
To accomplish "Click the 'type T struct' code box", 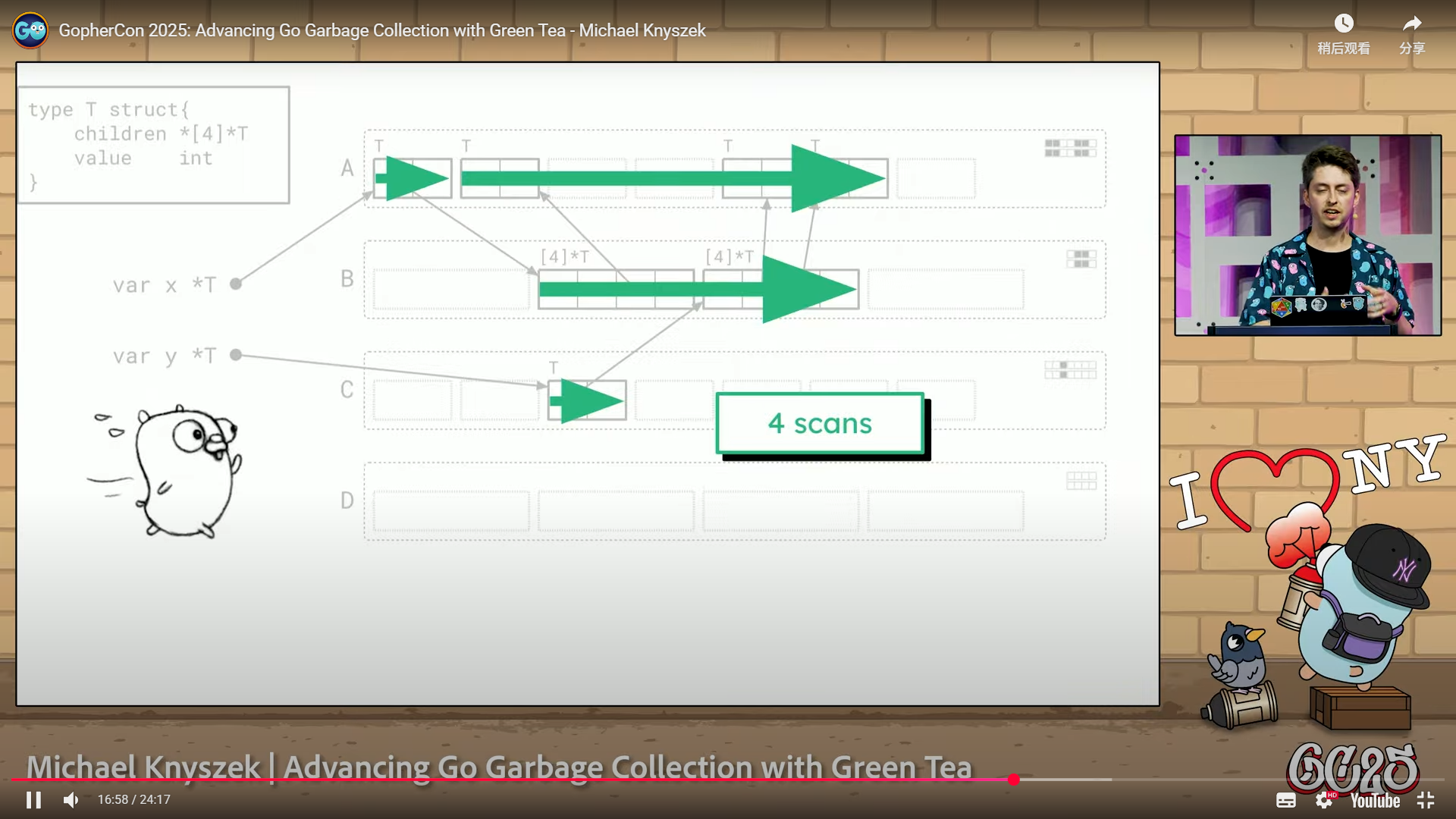I will 154,145.
